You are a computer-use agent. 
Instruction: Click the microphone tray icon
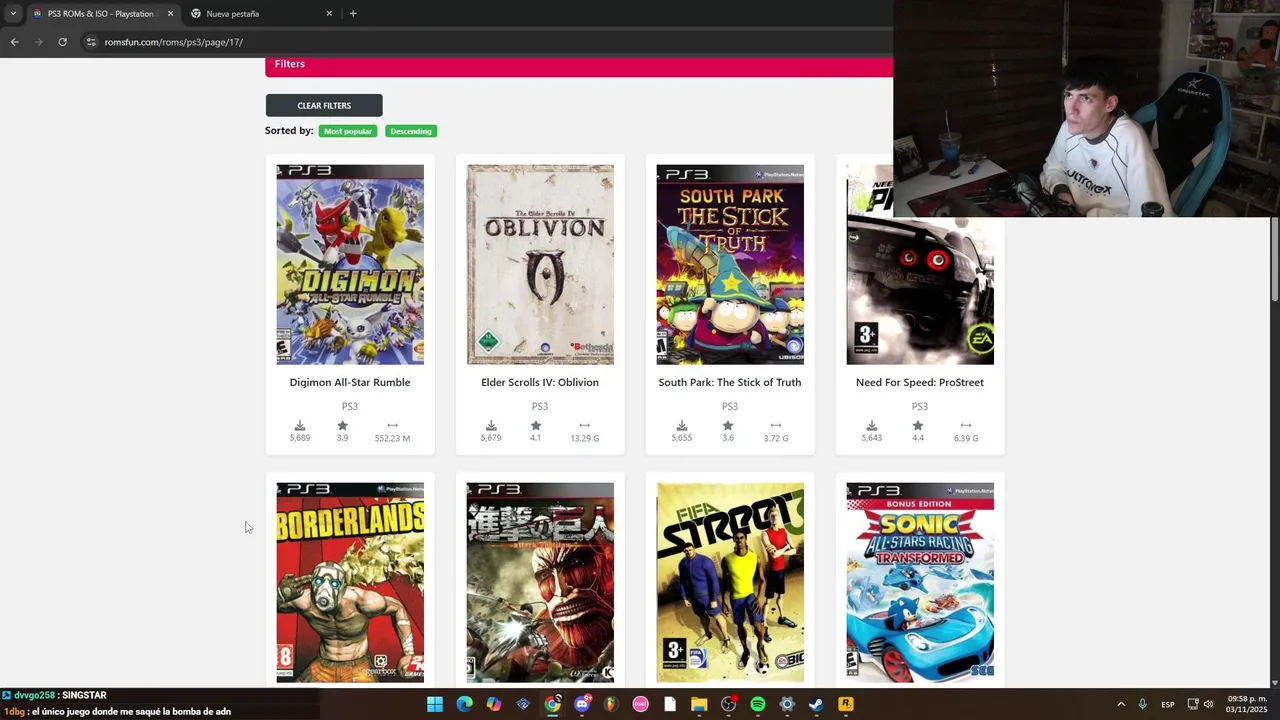pyautogui.click(x=1142, y=704)
